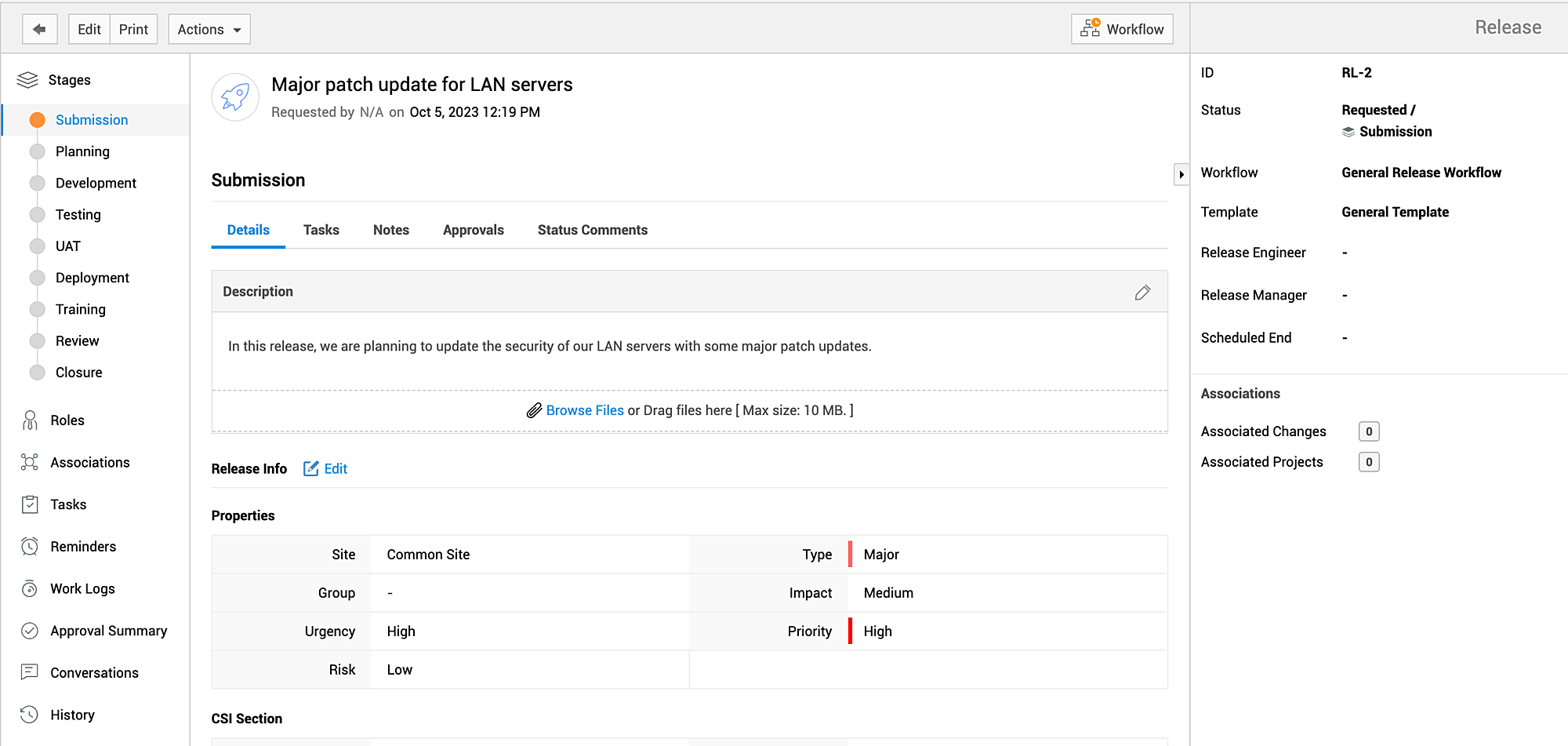The width and height of the screenshot is (1568, 746).
Task: Open the Actions dropdown menu
Action: click(209, 29)
